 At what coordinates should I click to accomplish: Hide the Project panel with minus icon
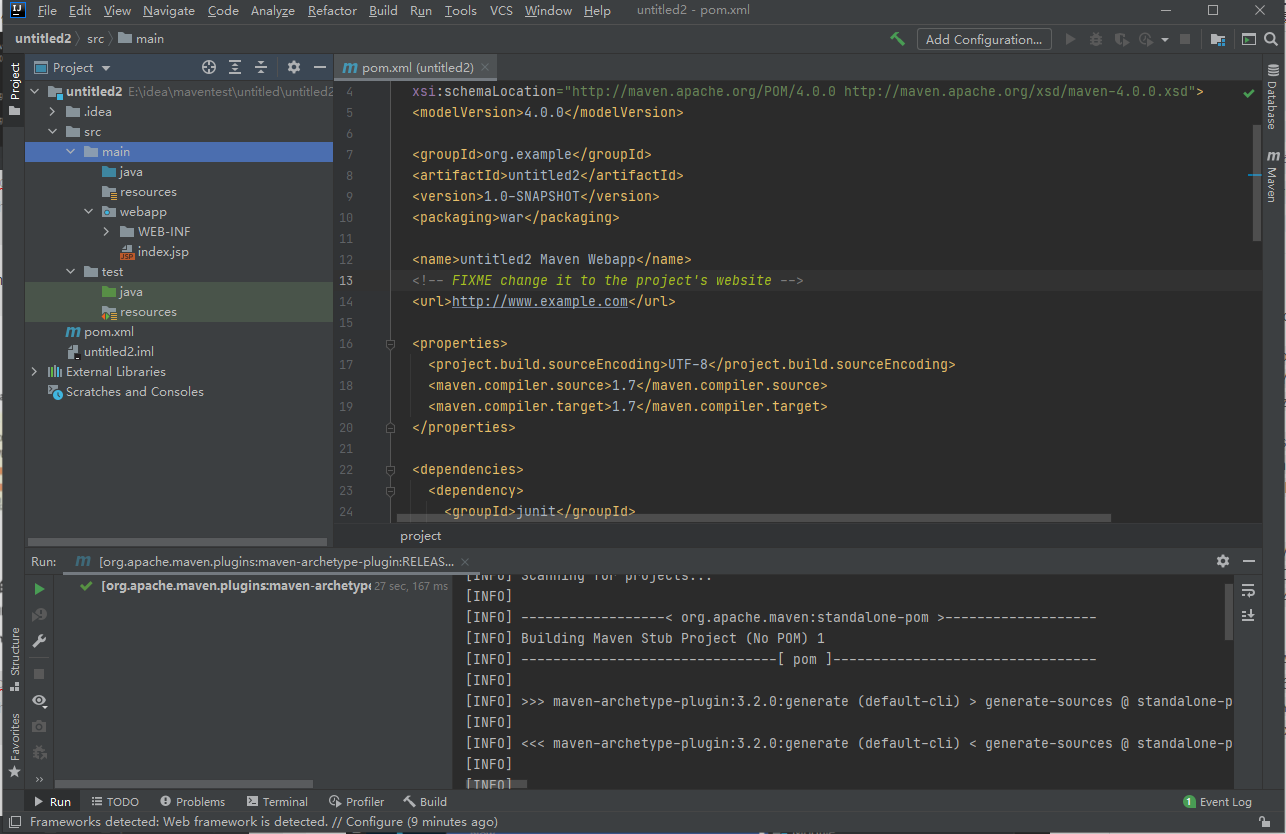tap(320, 67)
